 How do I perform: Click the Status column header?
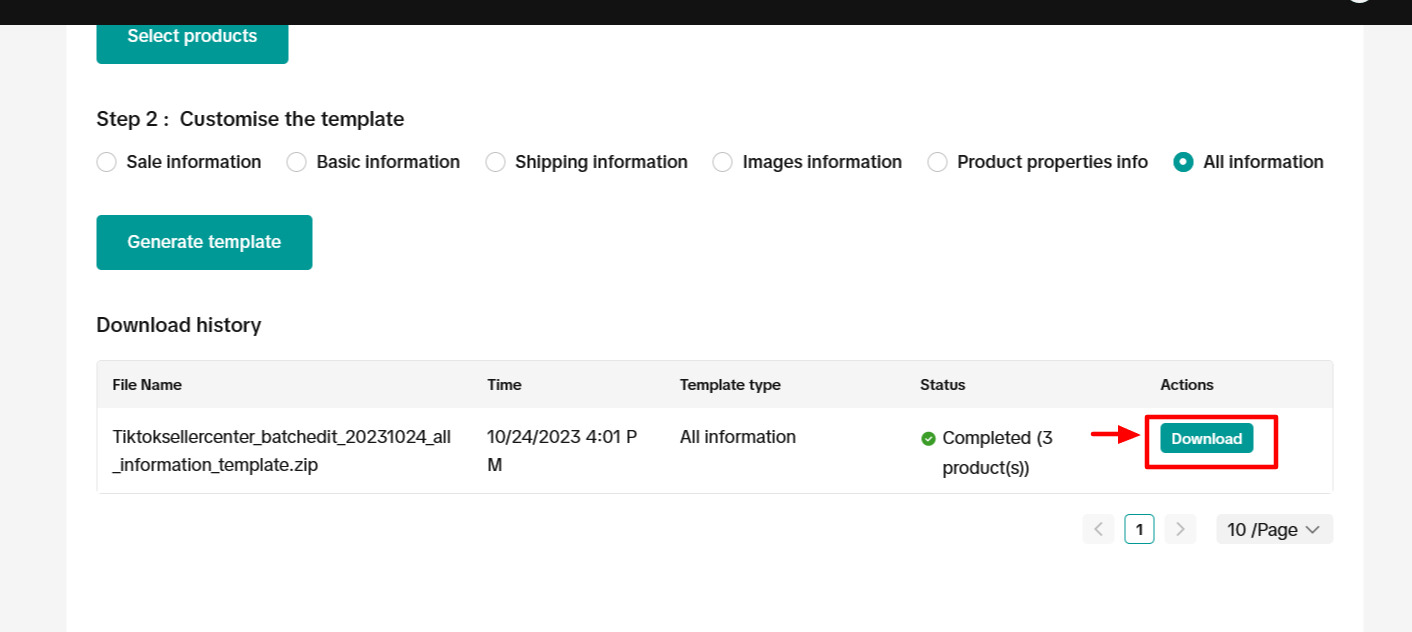click(942, 385)
